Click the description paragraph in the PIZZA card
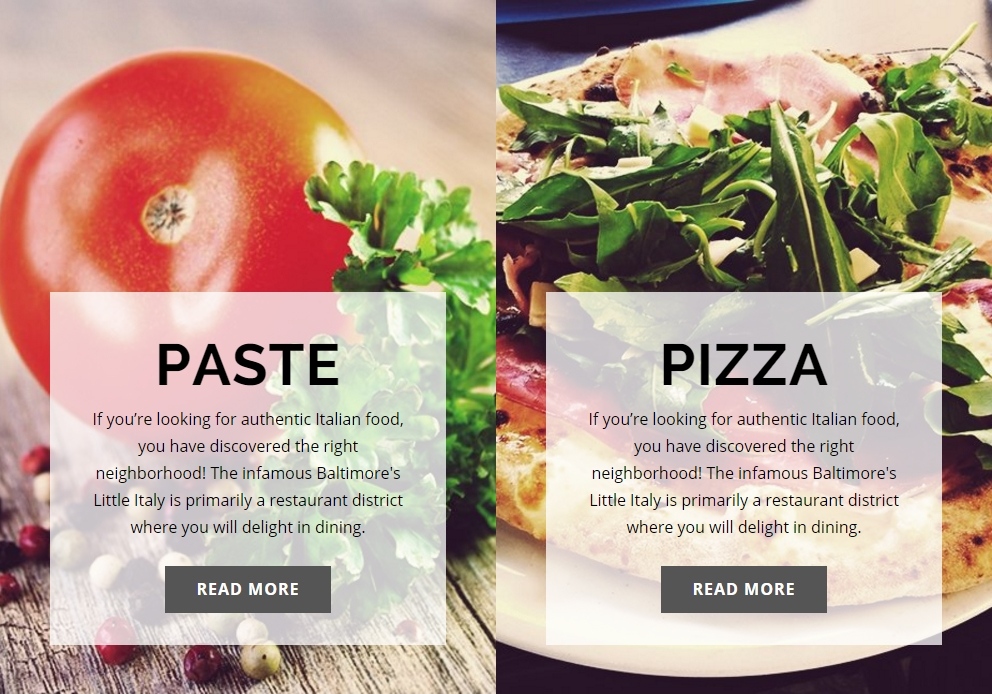The height and width of the screenshot is (694, 992). (x=744, y=473)
